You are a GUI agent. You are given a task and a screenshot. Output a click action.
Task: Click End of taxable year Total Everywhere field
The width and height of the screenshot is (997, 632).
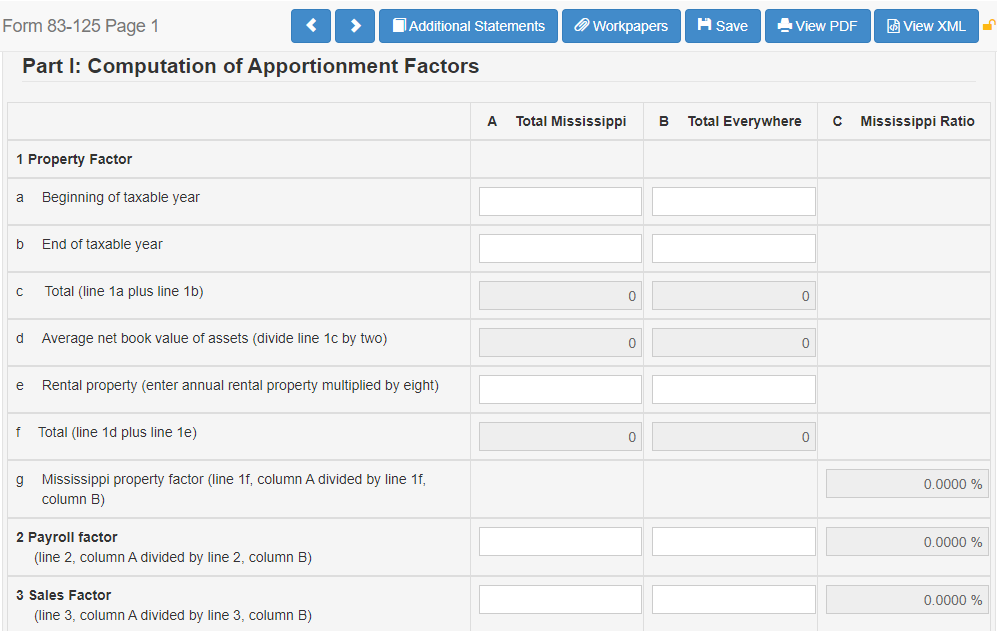tap(732, 248)
